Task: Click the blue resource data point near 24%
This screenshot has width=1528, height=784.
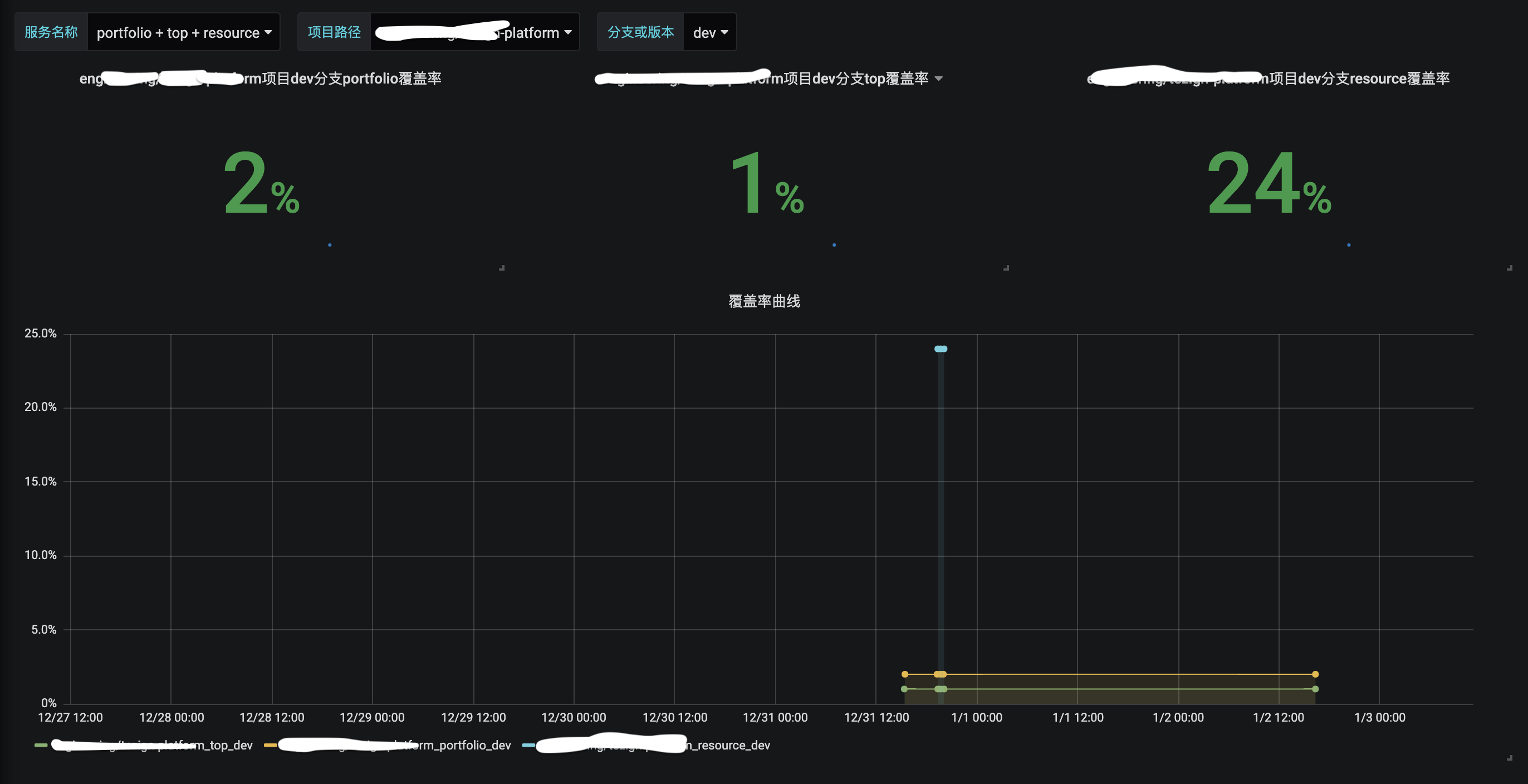Action: (941, 349)
